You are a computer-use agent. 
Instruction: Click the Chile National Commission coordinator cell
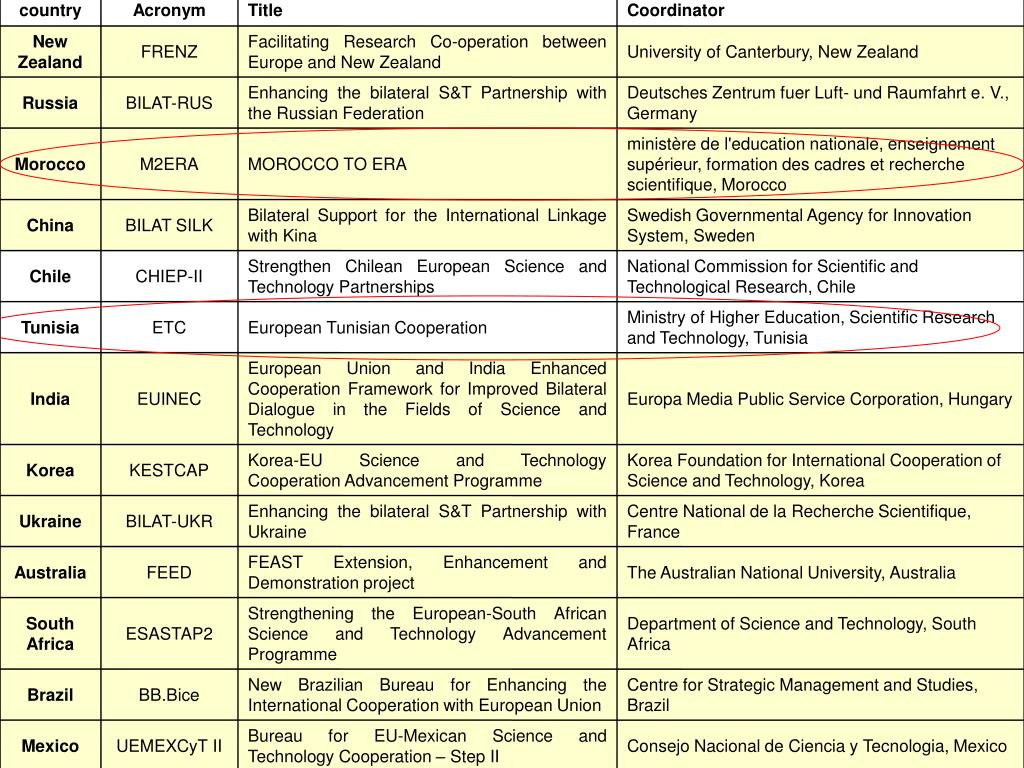820,276
